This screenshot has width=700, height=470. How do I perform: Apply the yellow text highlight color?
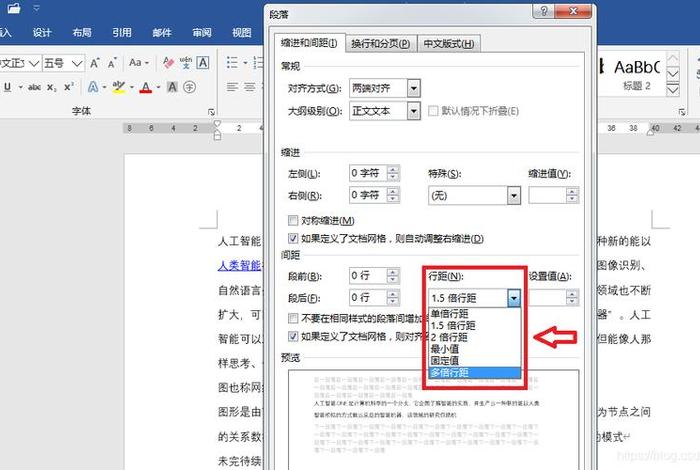(119, 87)
